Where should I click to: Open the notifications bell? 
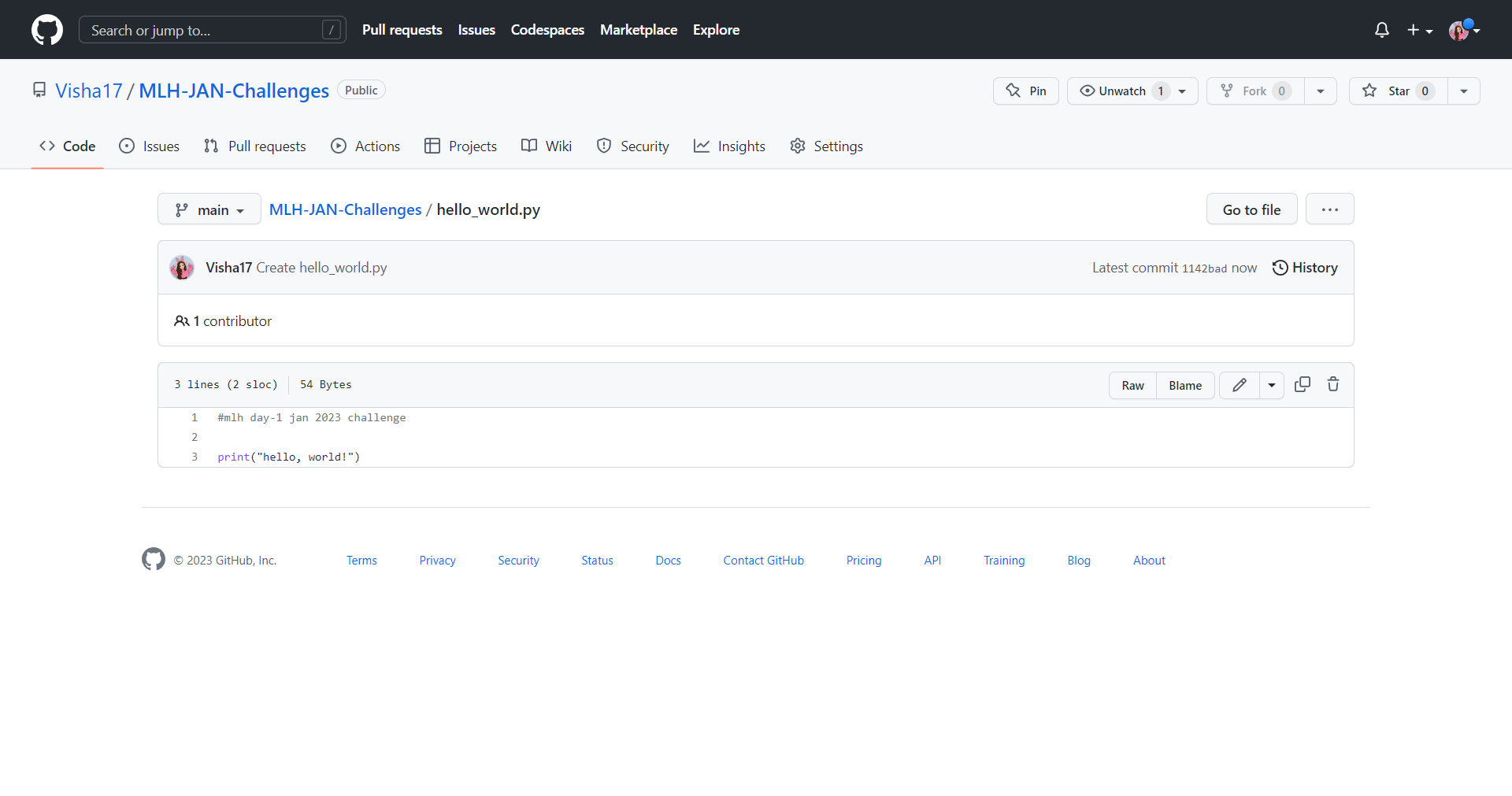tap(1381, 30)
